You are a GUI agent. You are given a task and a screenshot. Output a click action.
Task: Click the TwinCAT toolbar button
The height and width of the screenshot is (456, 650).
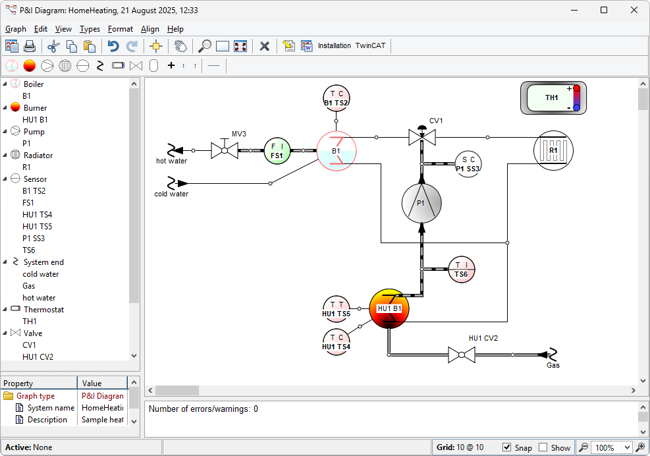click(x=371, y=46)
